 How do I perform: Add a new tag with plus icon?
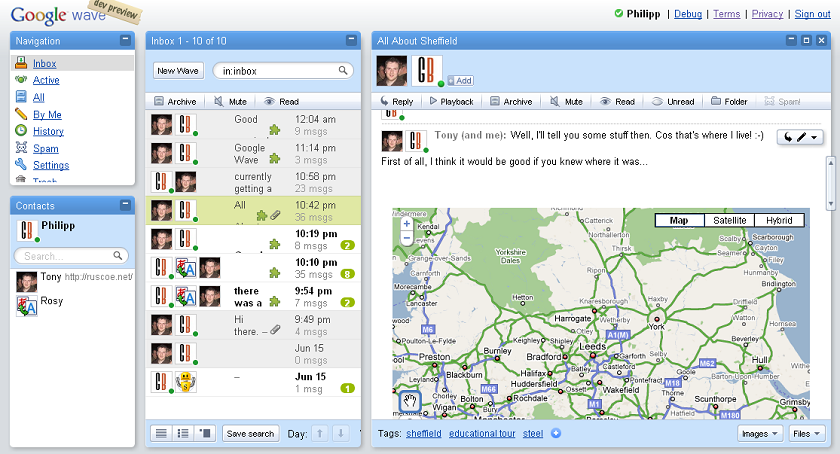click(556, 433)
